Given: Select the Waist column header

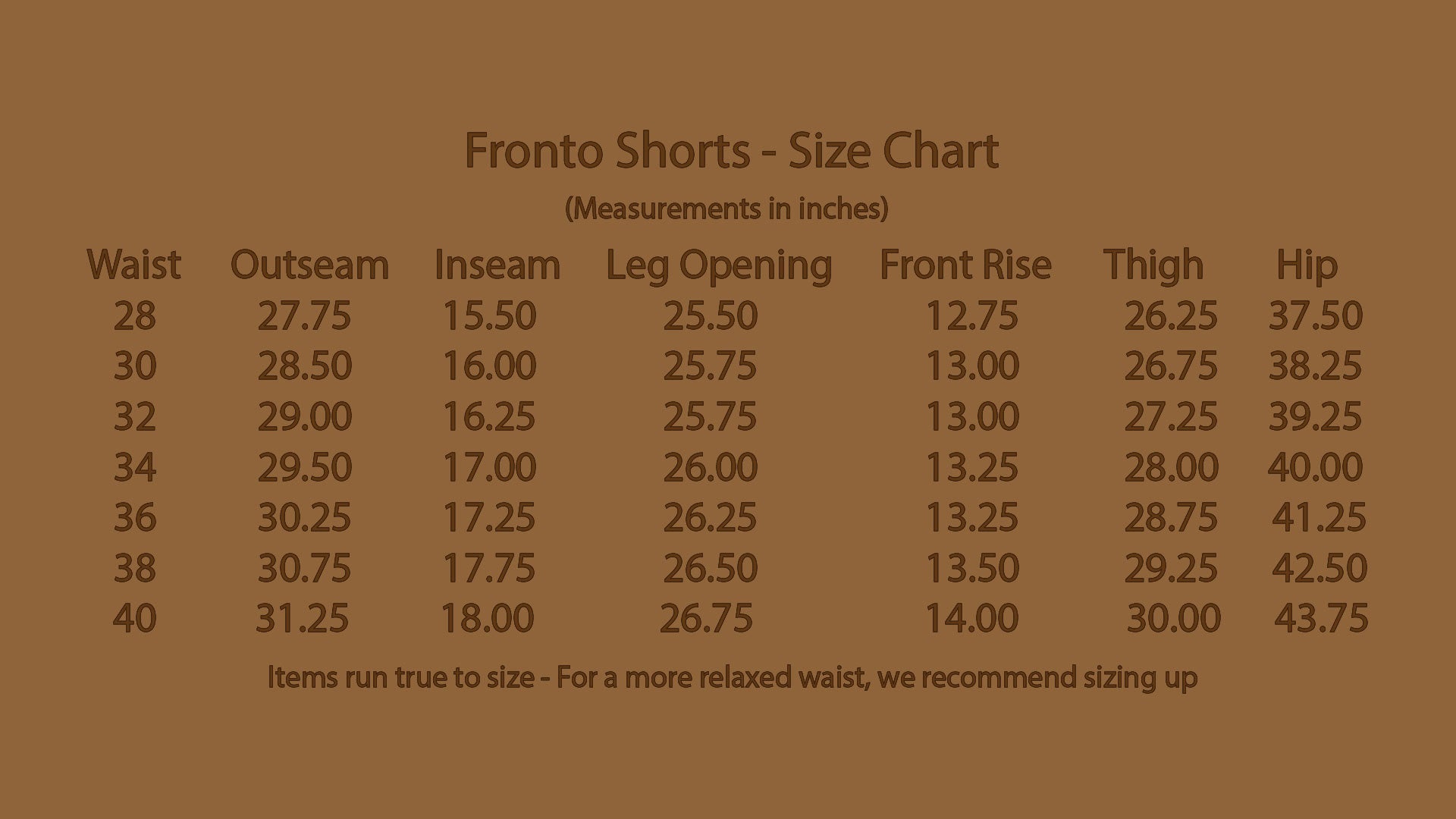Looking at the screenshot, I should [x=134, y=265].
